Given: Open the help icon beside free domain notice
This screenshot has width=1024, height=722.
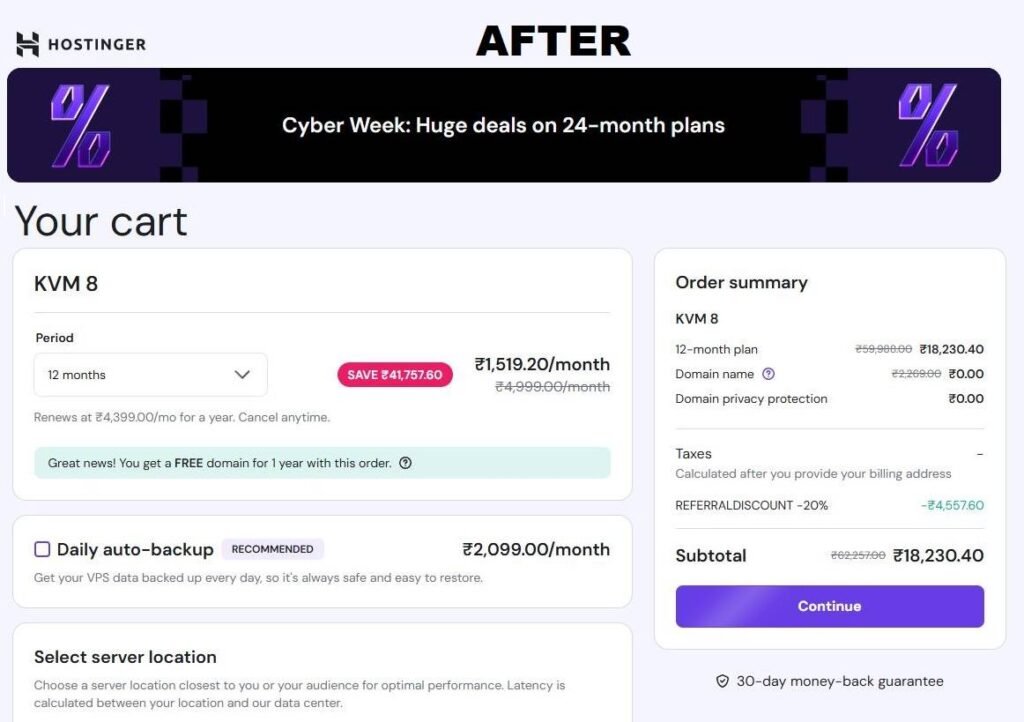Looking at the screenshot, I should pos(405,463).
